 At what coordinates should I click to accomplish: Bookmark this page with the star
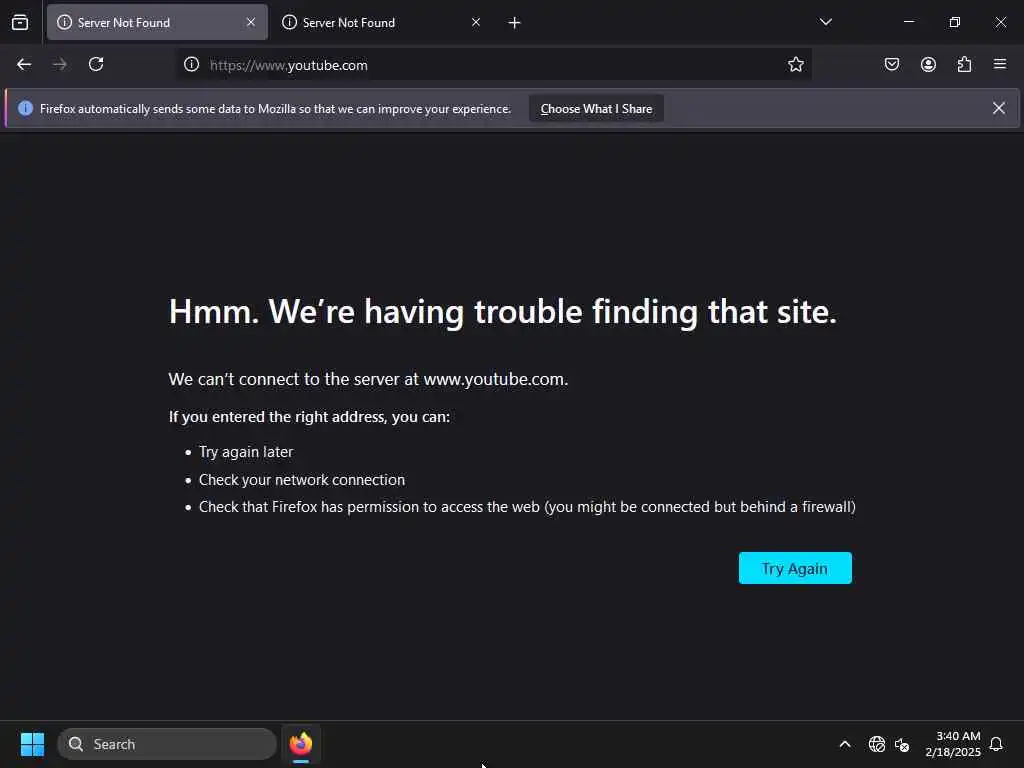[x=795, y=64]
